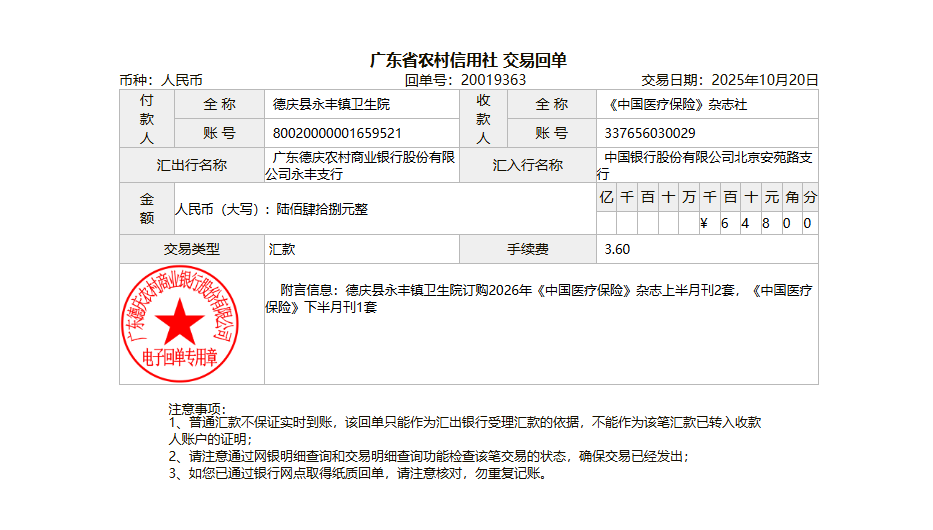Click the 广东省农村信用社 交易回单 title
Viewport: 933px width, 530px height.
[x=468, y=60]
